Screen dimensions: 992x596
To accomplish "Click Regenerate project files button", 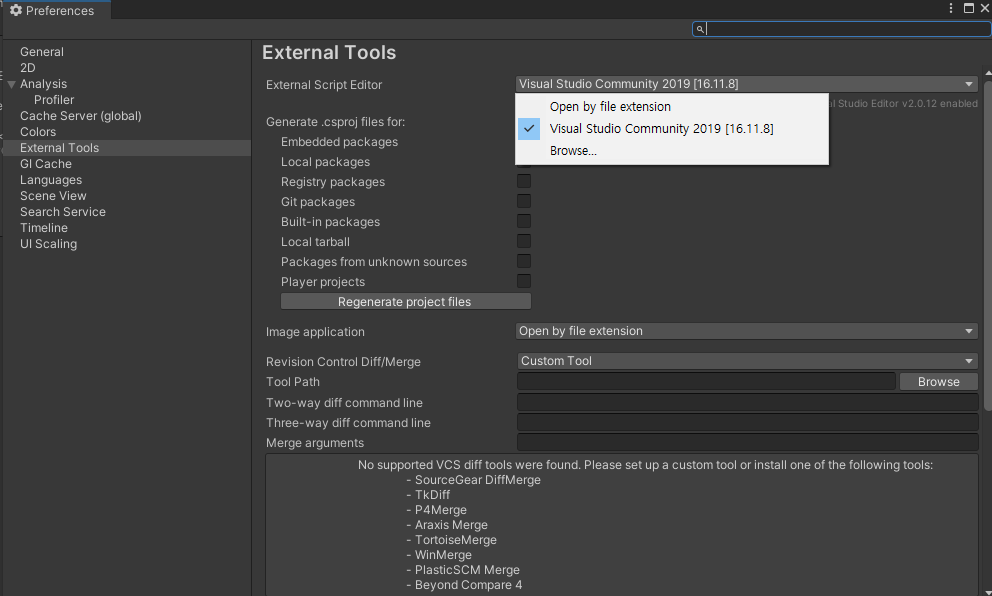I will click(x=406, y=302).
